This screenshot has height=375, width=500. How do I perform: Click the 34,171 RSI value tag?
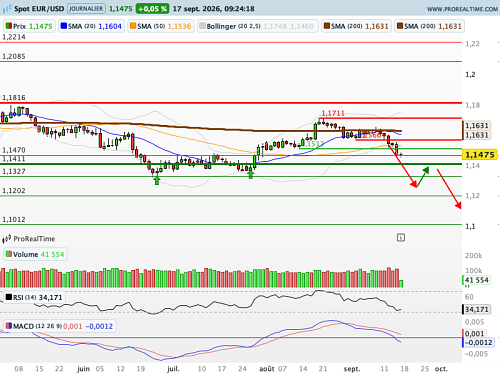coord(477,309)
